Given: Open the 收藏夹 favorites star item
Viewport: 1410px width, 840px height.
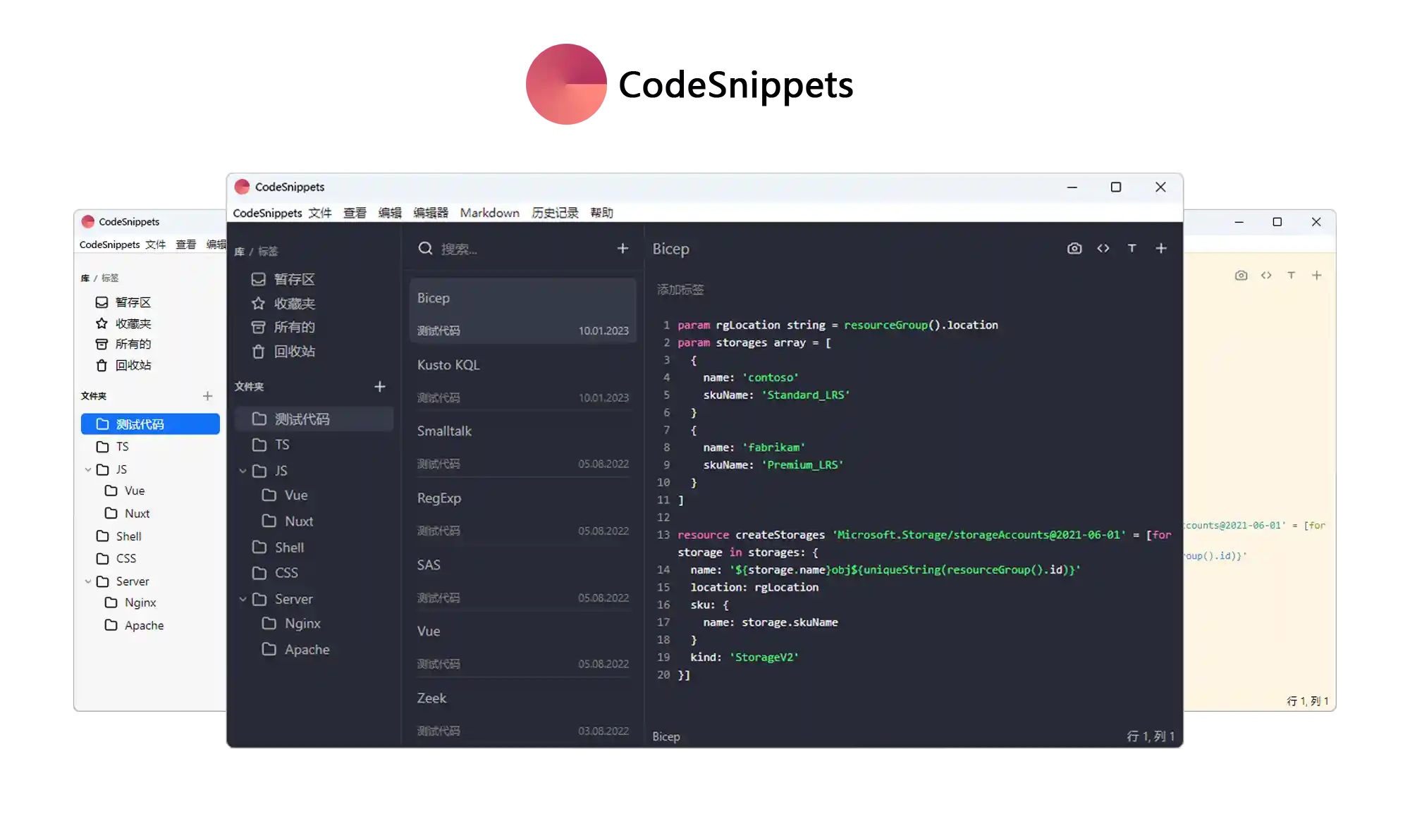Looking at the screenshot, I should click(293, 304).
